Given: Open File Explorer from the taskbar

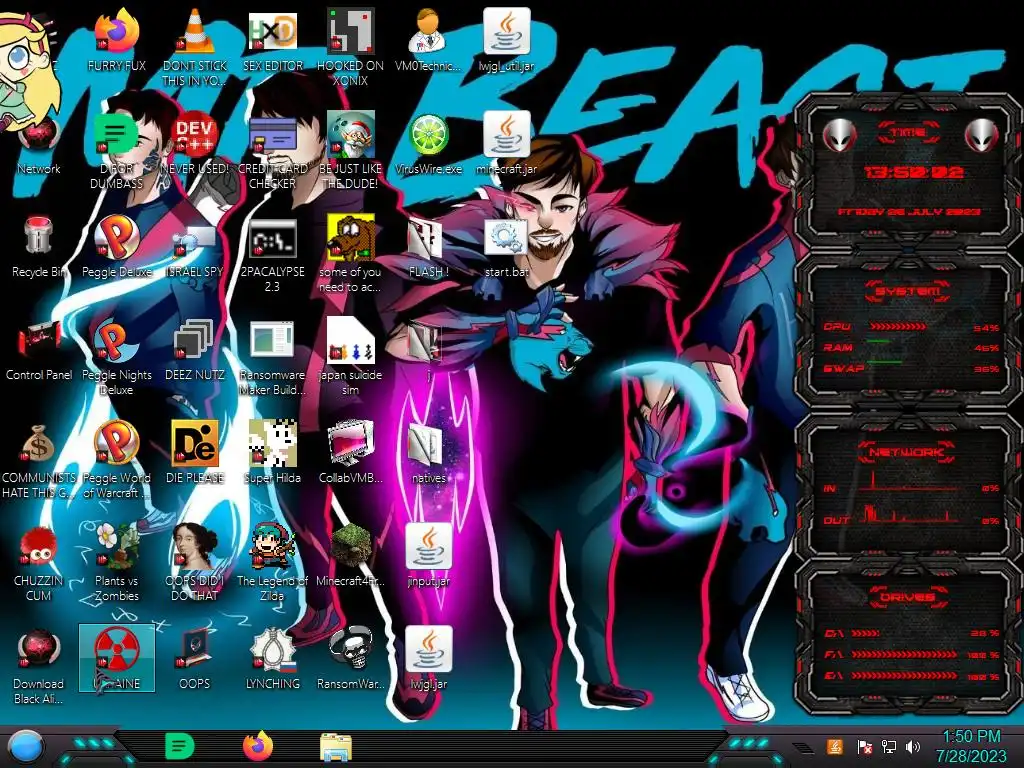Looking at the screenshot, I should click(x=336, y=747).
